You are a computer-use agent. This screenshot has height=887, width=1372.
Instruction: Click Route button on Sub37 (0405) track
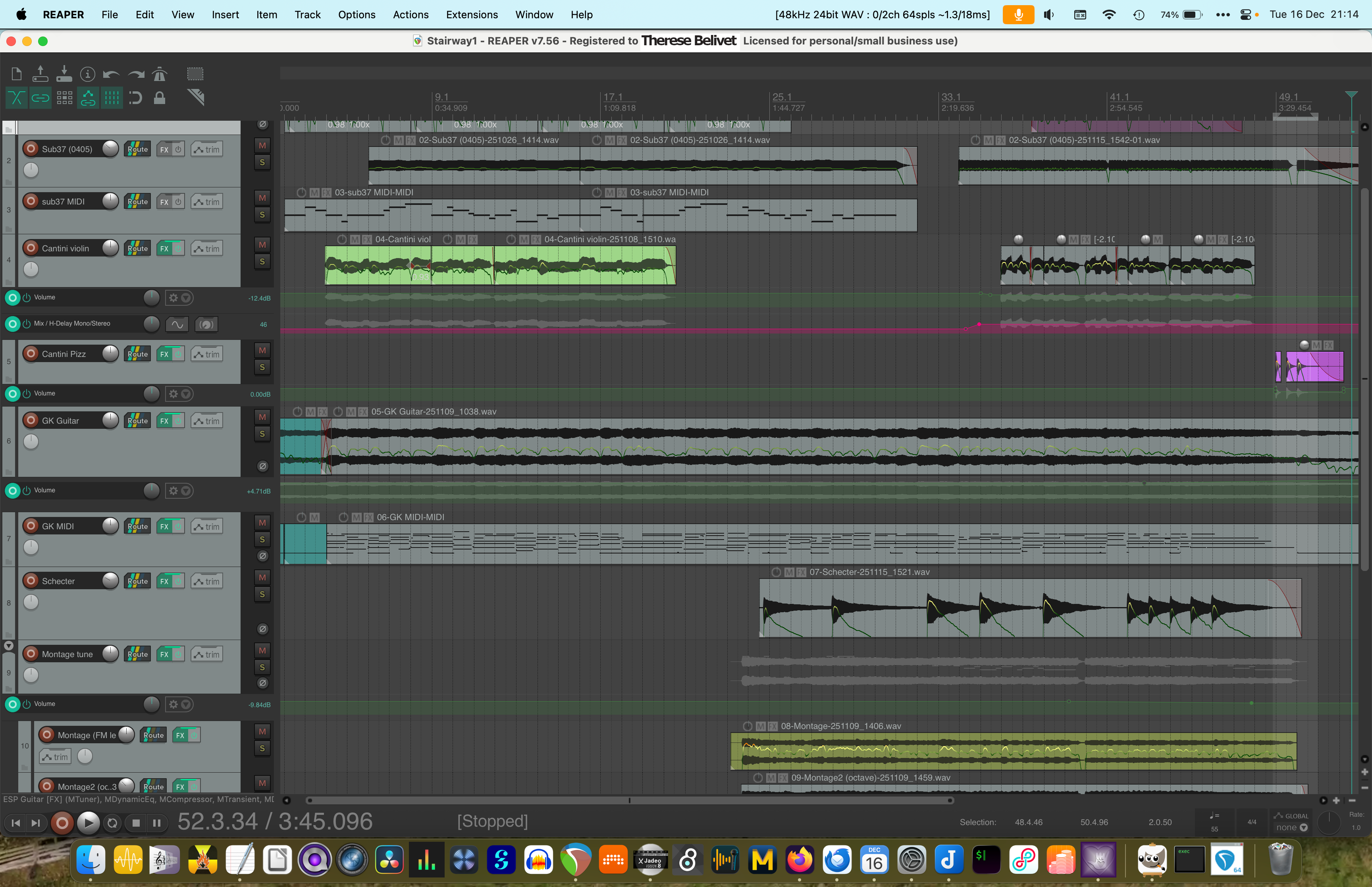tap(137, 149)
